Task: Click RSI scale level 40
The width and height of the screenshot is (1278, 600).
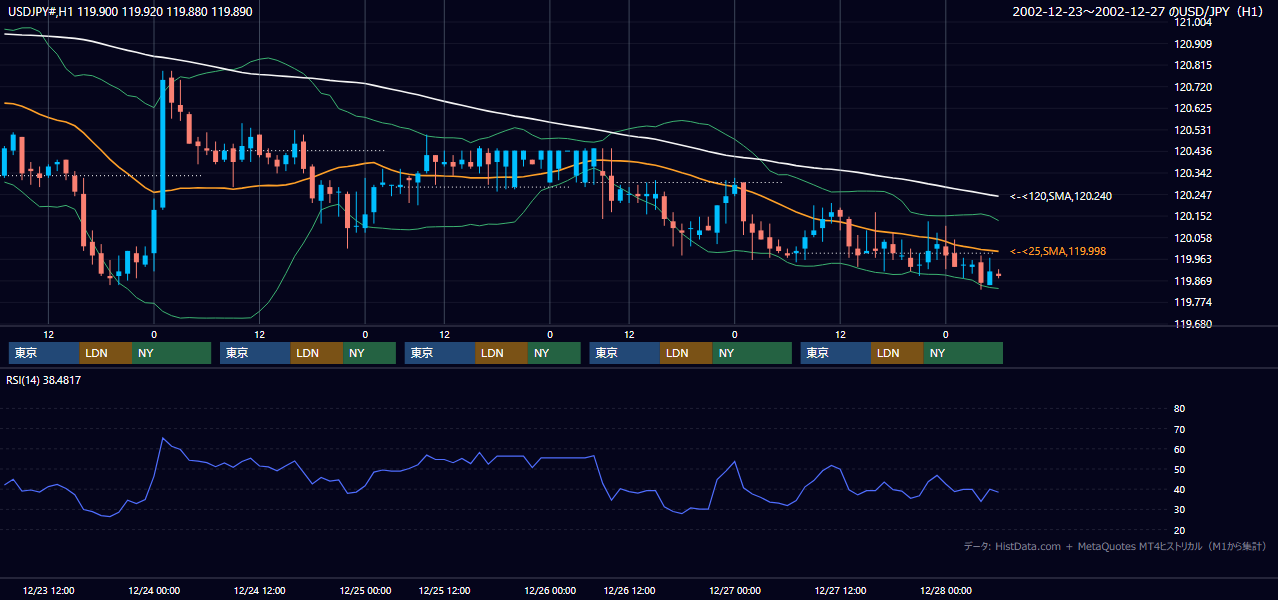Action: pyautogui.click(x=1179, y=489)
